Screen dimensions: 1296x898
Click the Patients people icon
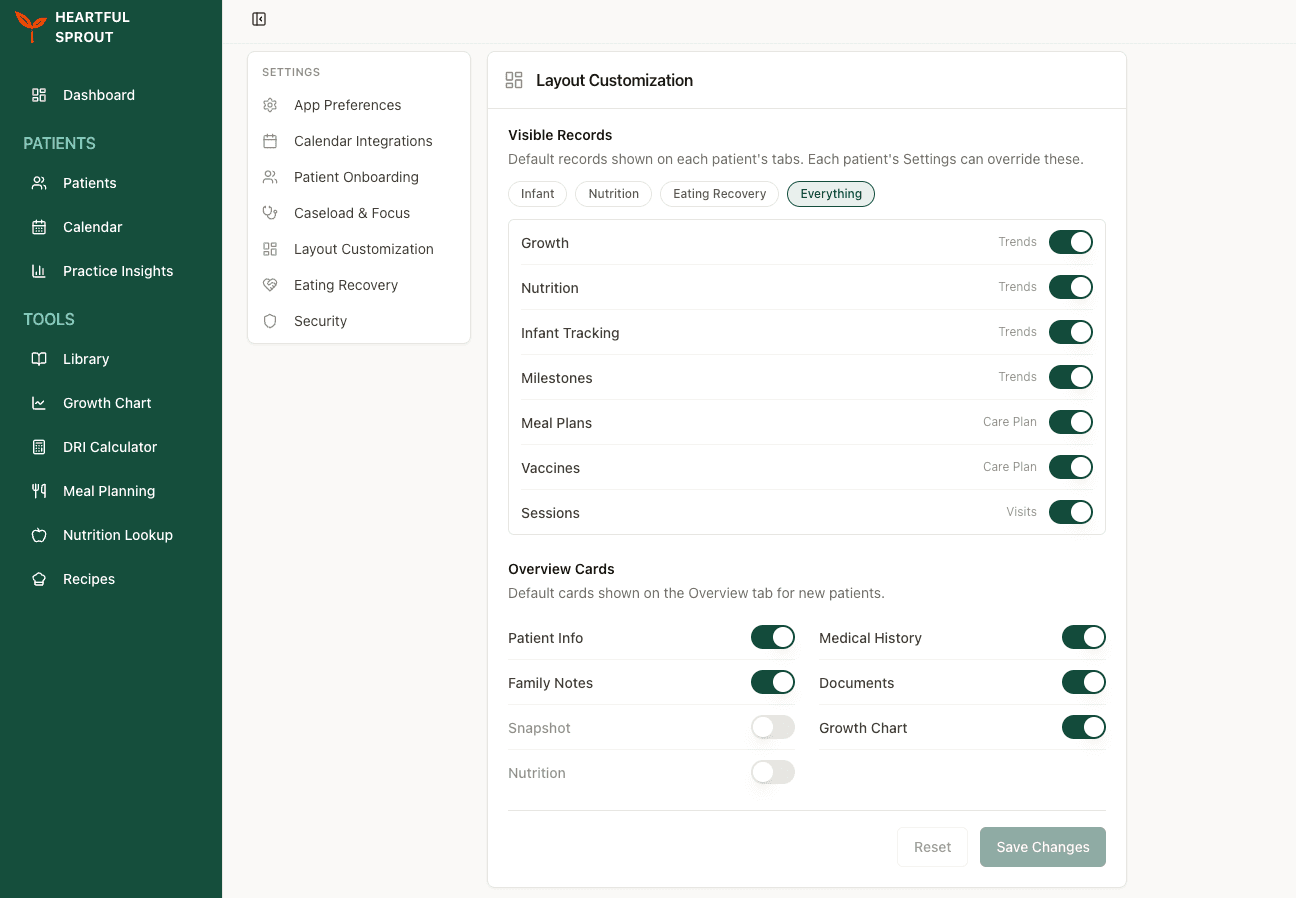point(39,183)
